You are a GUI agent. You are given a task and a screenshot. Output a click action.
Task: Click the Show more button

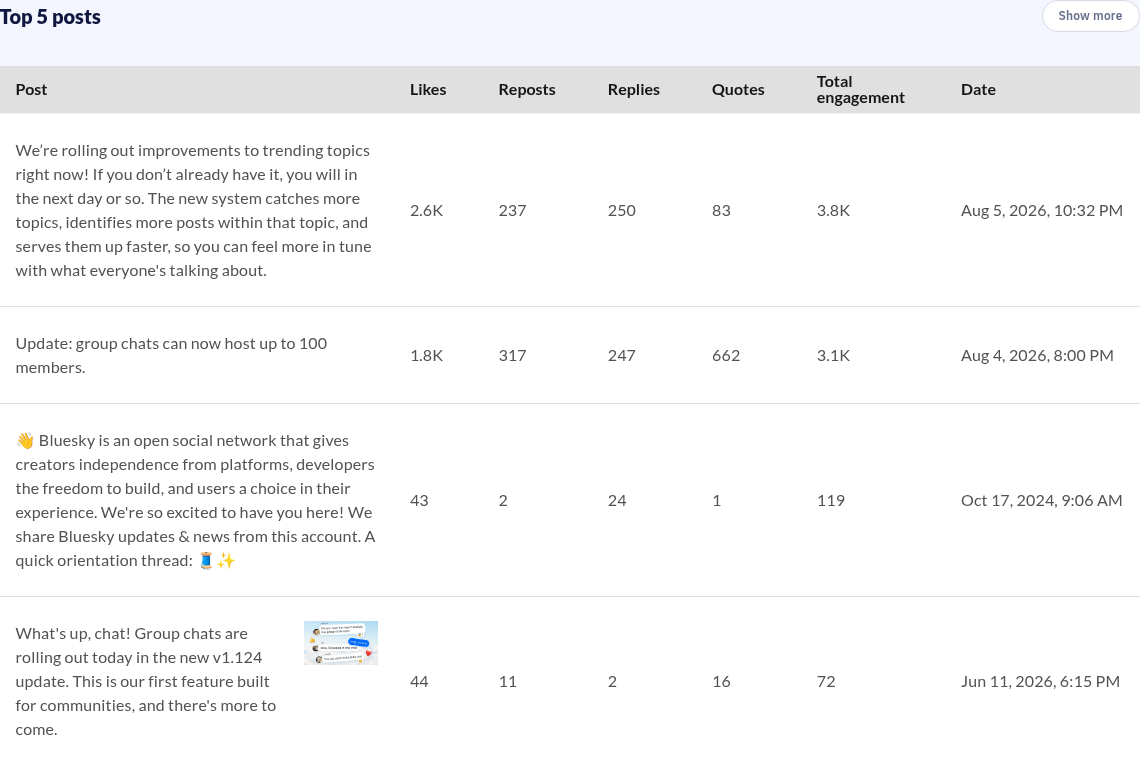coord(1090,15)
